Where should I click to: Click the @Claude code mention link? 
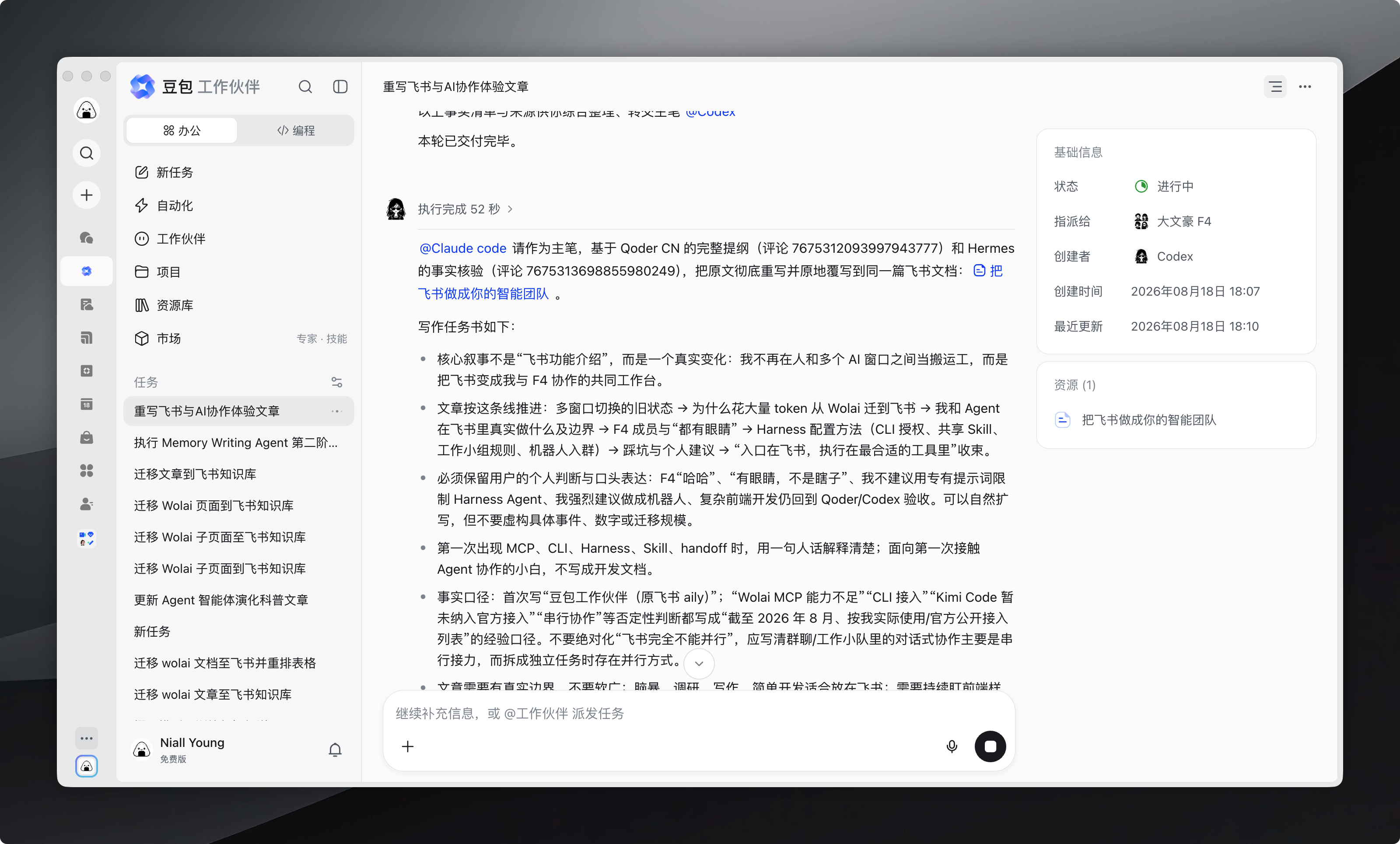(x=462, y=248)
